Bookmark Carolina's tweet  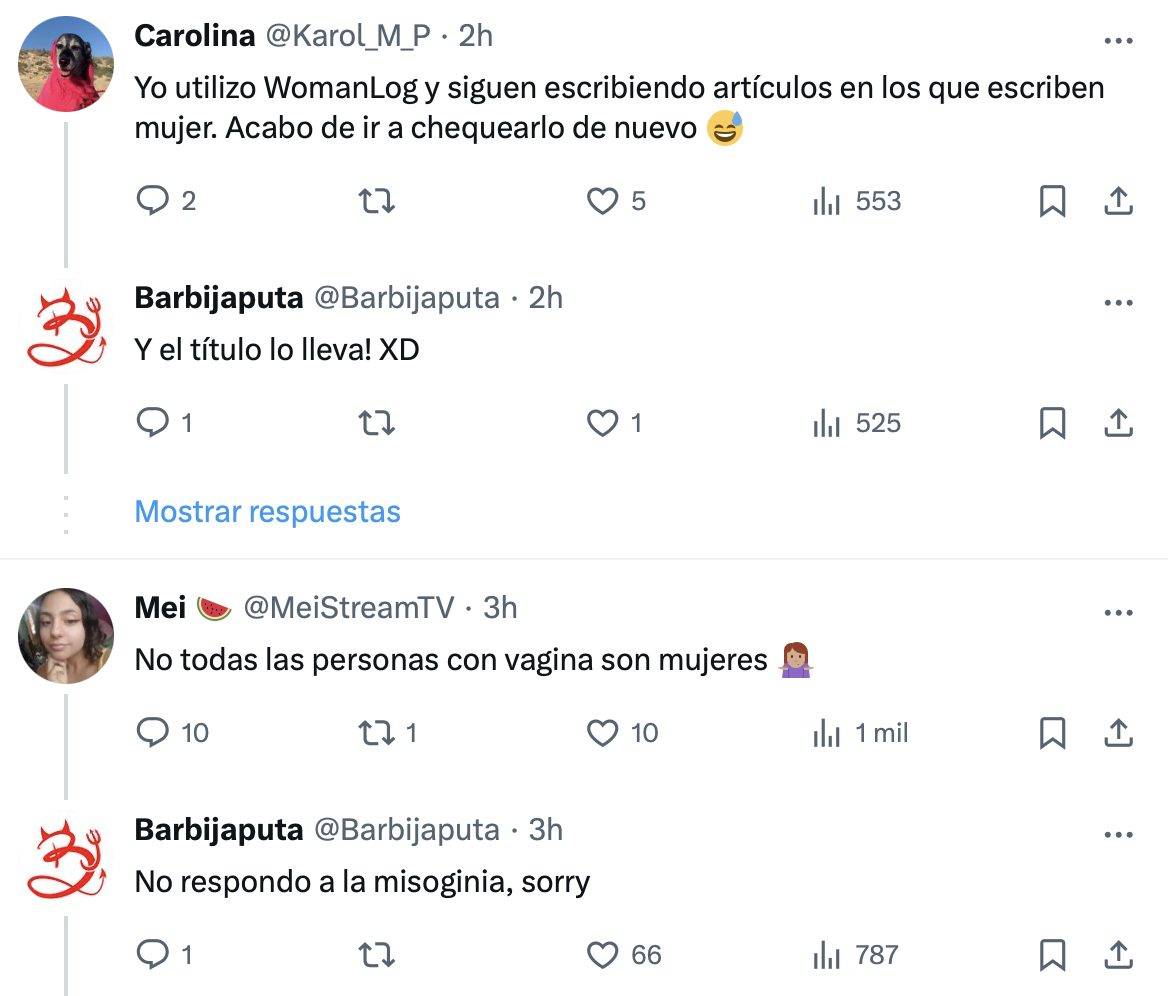click(1052, 202)
